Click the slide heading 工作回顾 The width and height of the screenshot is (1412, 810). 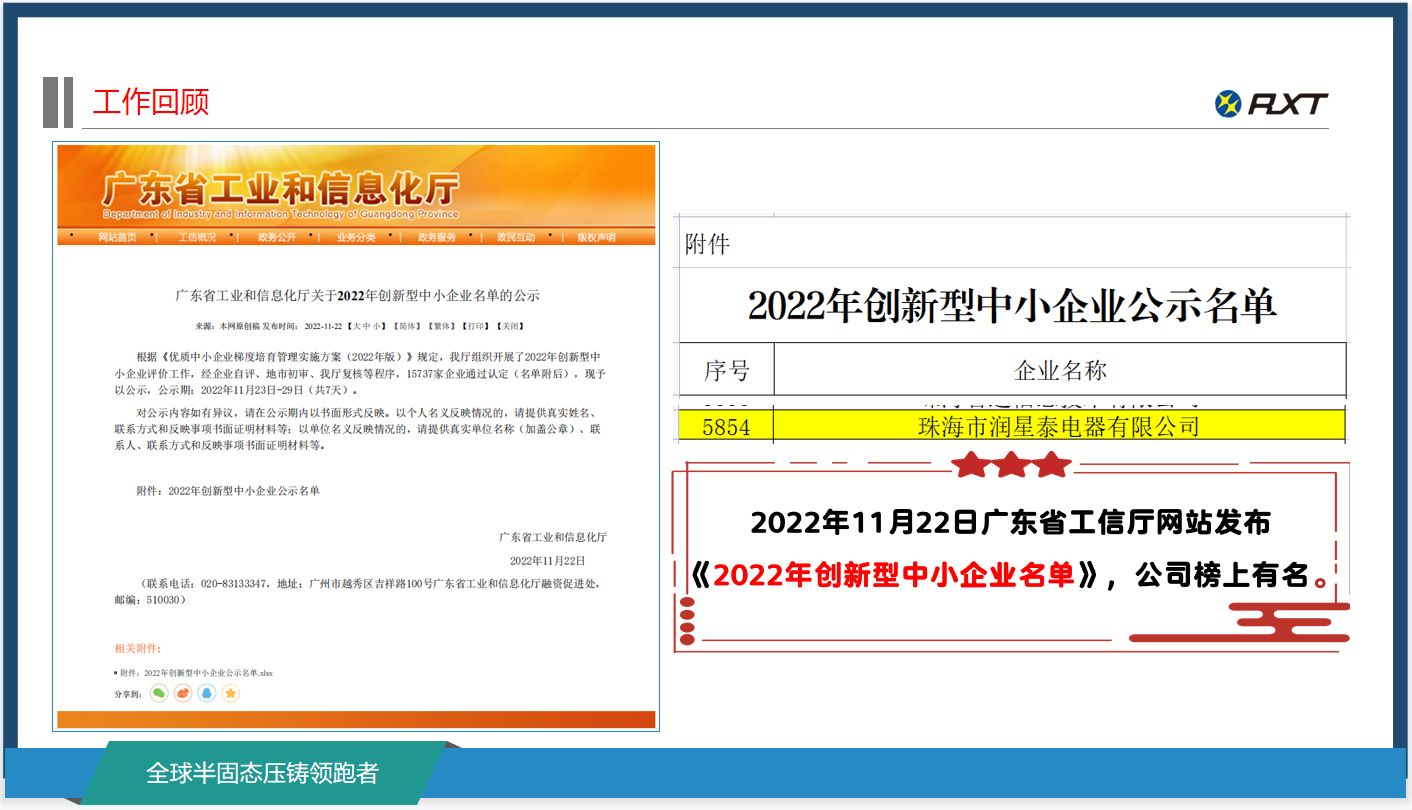(x=151, y=102)
